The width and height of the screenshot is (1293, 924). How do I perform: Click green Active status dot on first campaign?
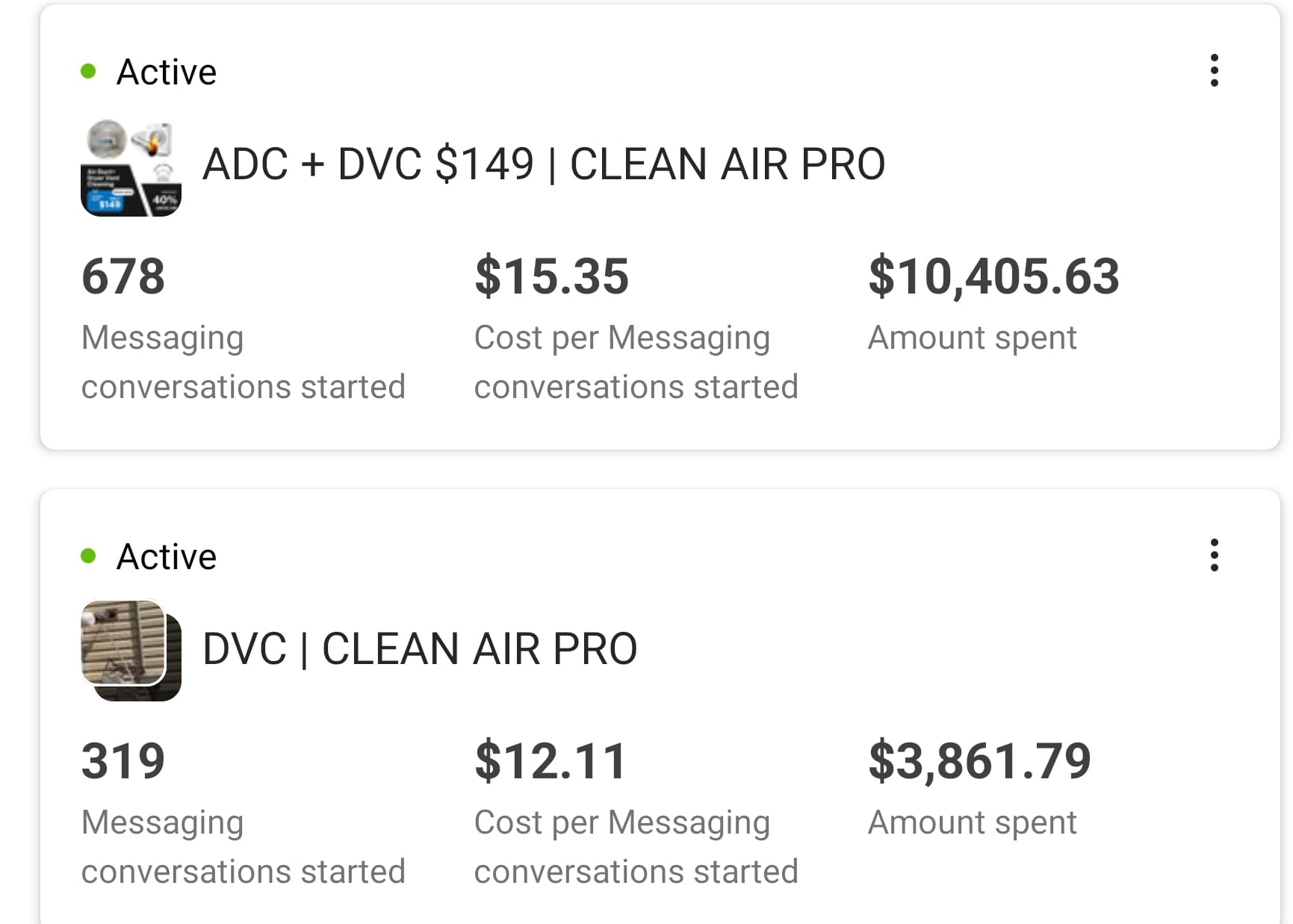88,72
